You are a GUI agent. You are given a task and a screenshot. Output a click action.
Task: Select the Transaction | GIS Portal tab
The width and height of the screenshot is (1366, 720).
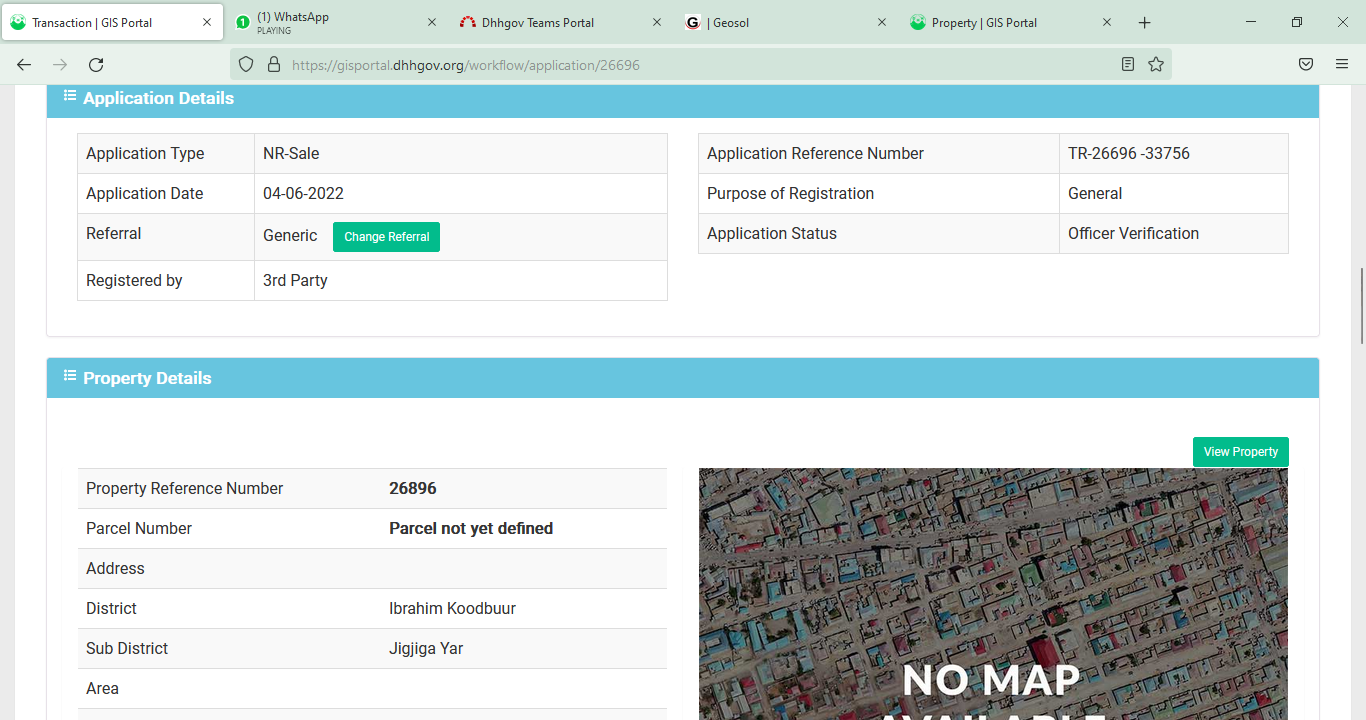pyautogui.click(x=112, y=22)
